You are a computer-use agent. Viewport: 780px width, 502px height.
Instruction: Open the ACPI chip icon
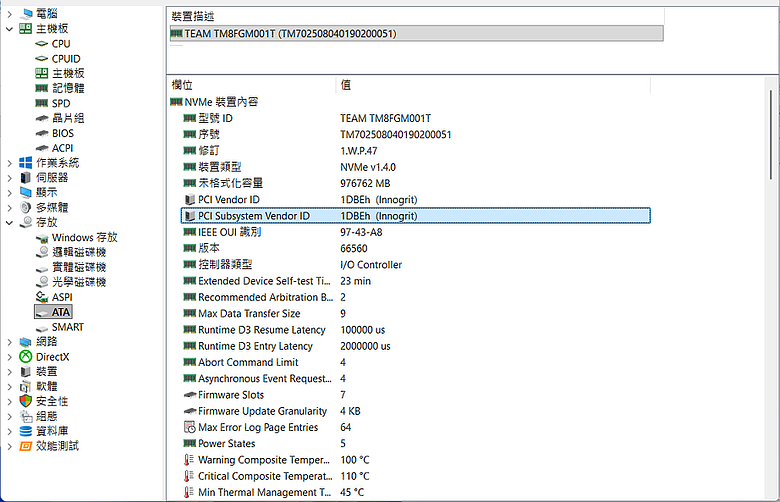42,148
